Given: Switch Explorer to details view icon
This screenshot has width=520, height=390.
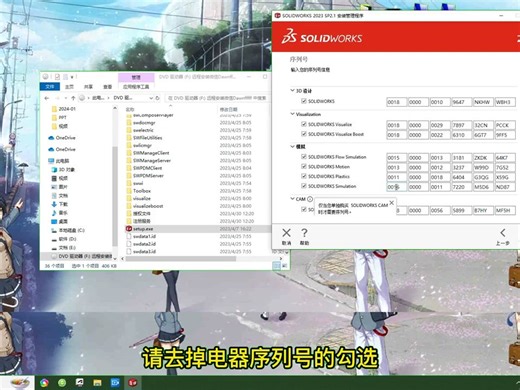Looking at the screenshot, I should click(276, 266).
